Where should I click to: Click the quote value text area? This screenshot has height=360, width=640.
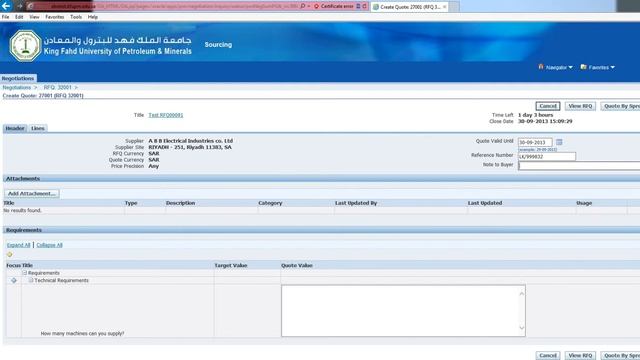403,311
